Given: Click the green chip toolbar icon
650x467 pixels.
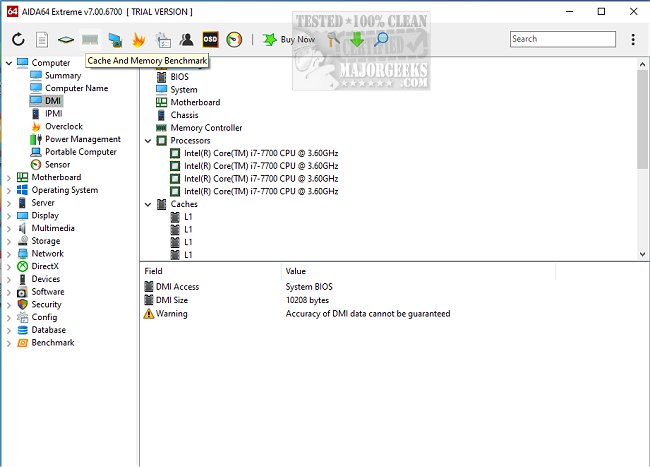Looking at the screenshot, I should [66, 40].
